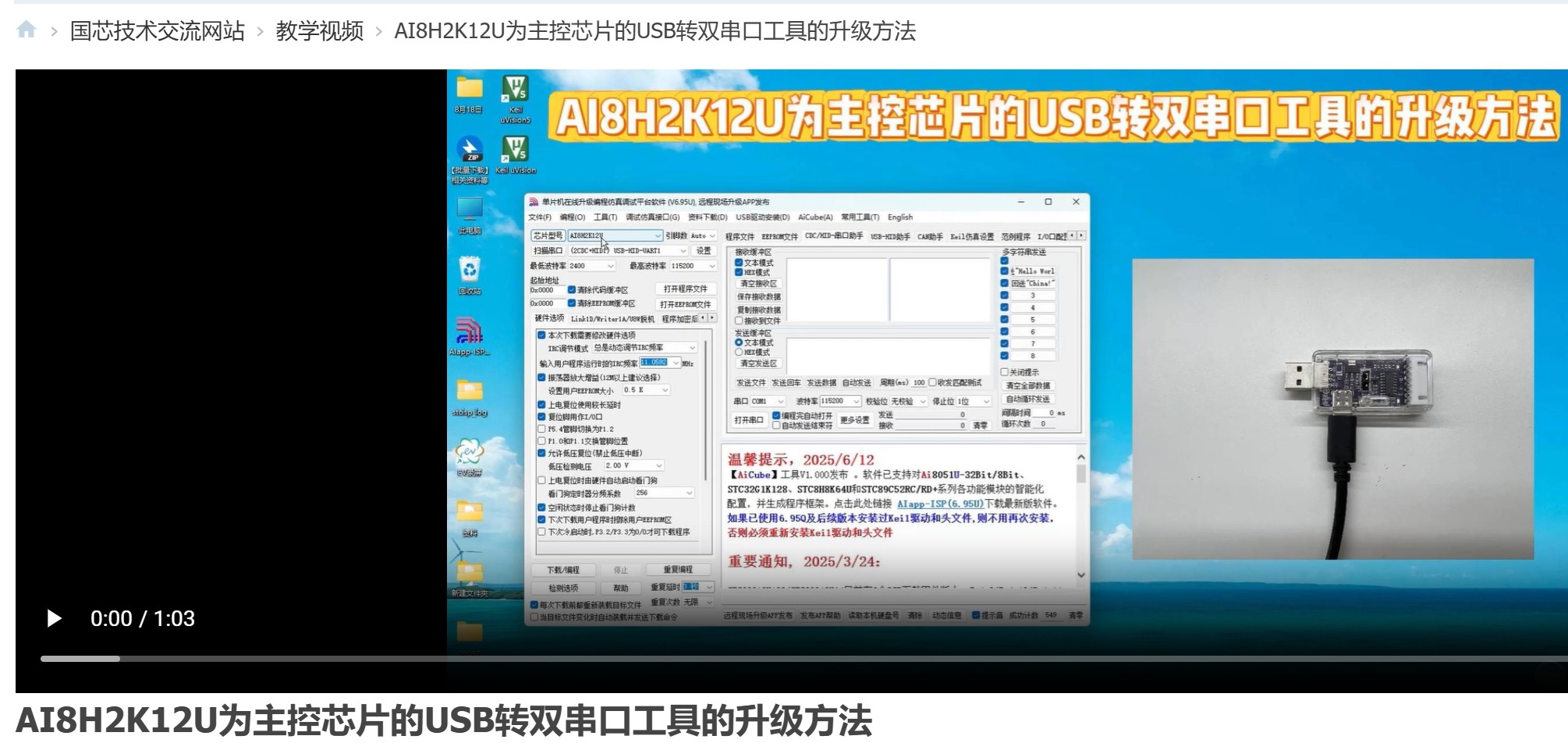Open the 资料下载(D) menu
This screenshot has width=1568, height=743.
click(x=708, y=218)
